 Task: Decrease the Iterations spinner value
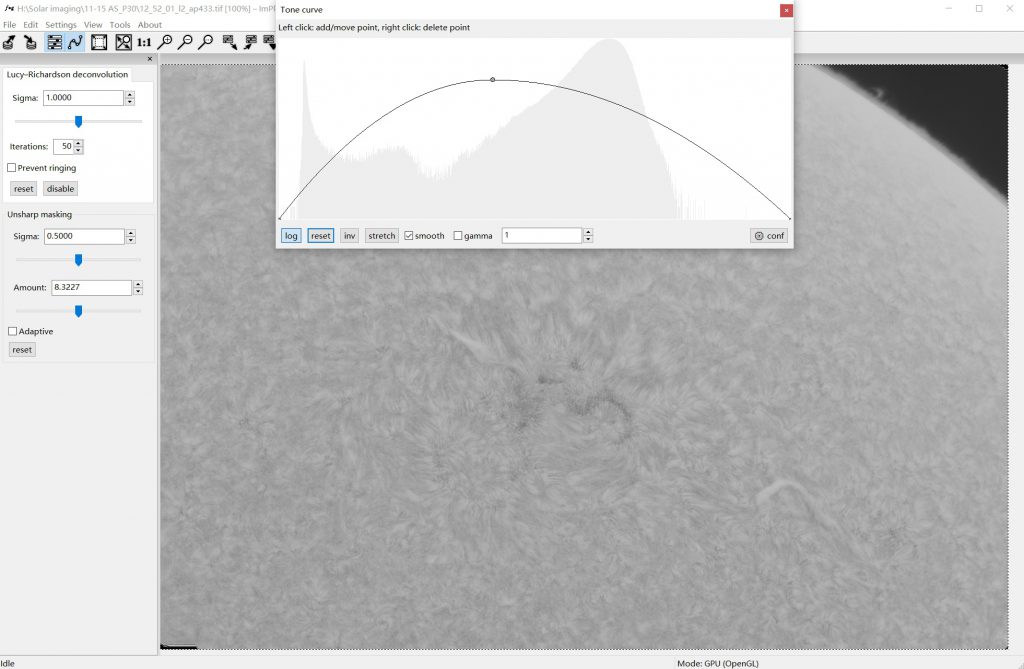click(79, 150)
